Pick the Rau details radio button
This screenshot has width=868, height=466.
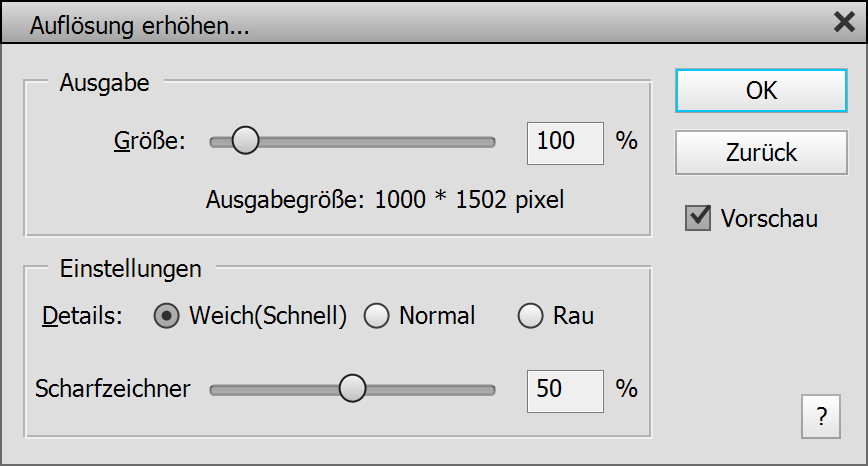530,317
